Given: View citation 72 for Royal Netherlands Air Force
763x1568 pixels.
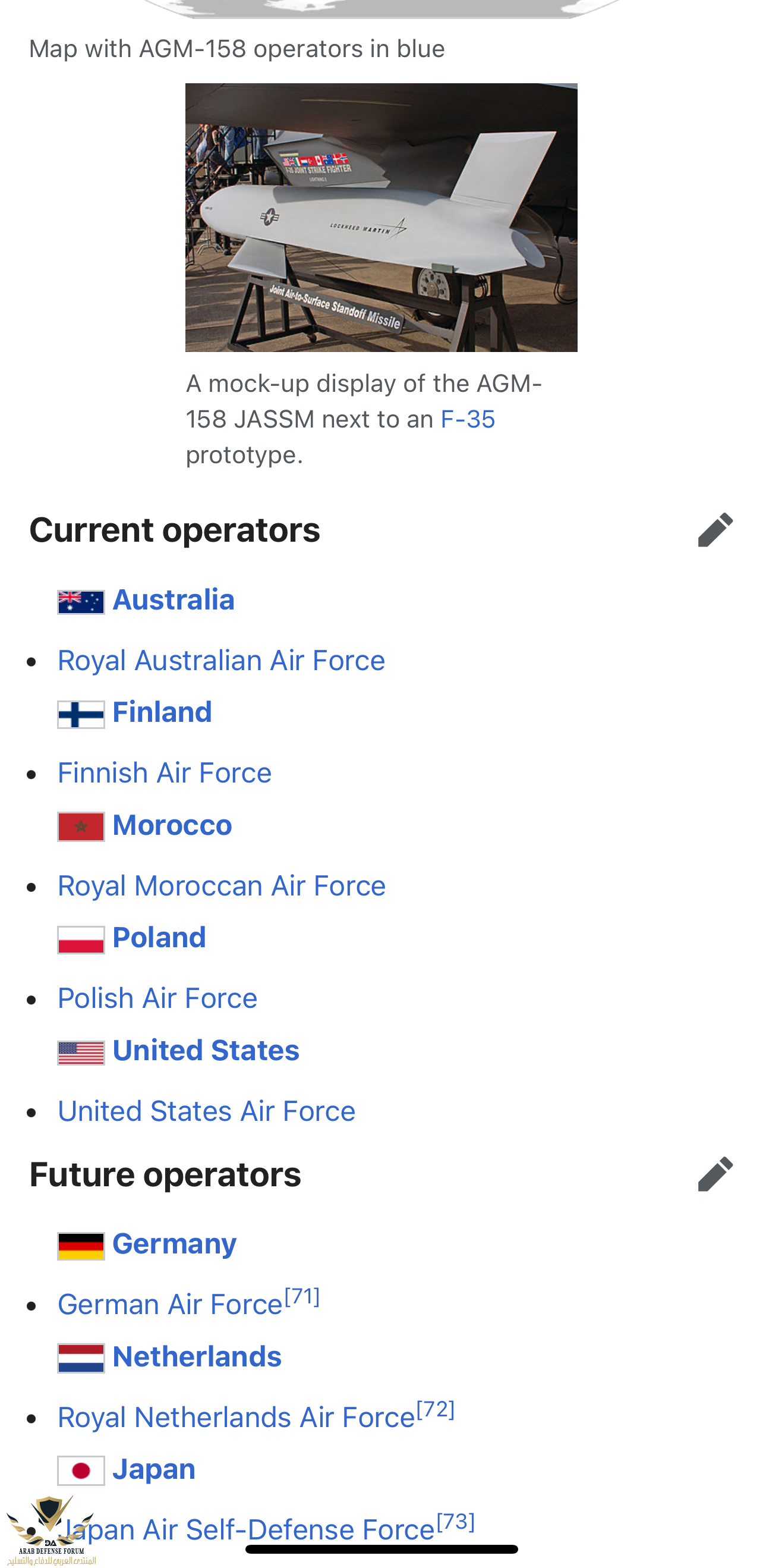Looking at the screenshot, I should pyautogui.click(x=435, y=1409).
